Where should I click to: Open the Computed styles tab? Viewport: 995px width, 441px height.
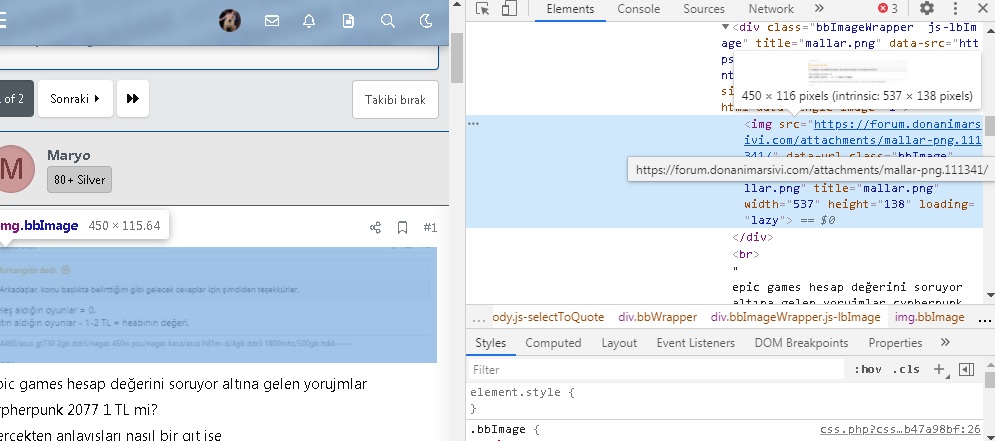coord(553,342)
